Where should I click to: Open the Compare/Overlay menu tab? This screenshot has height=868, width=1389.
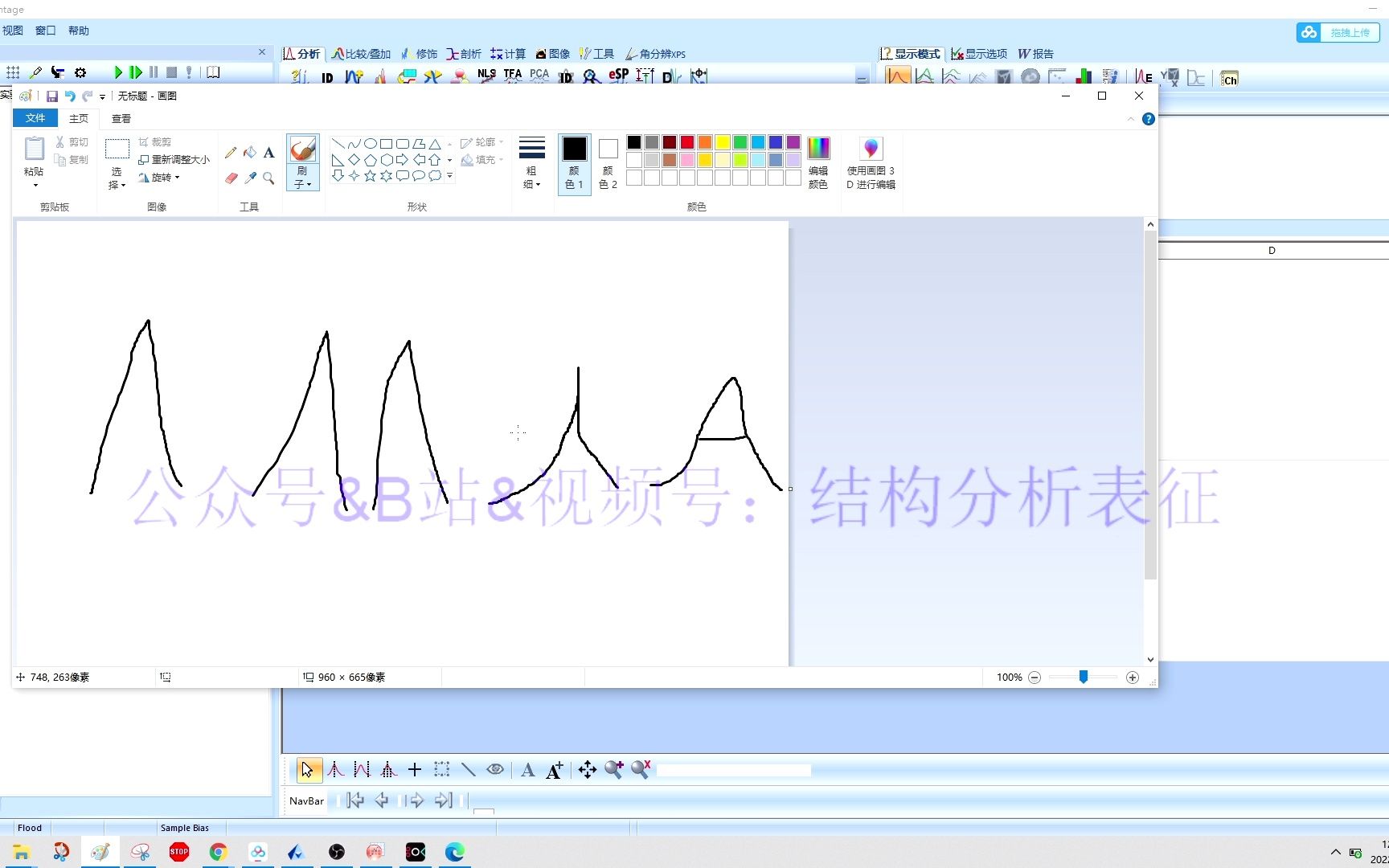pos(361,54)
